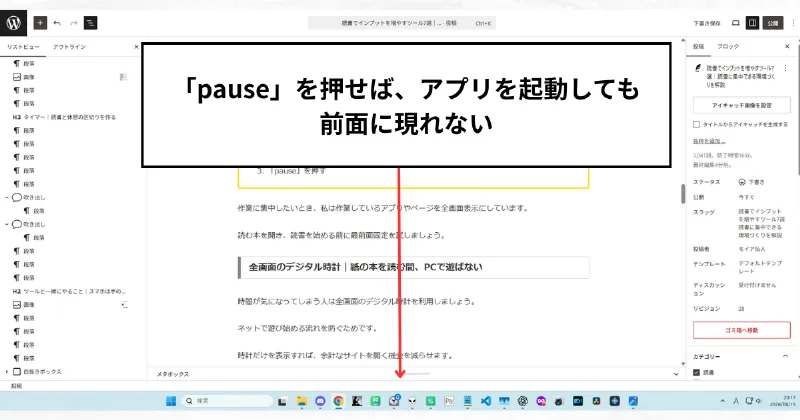Change the author モイア仙人
The image size is (800, 420).
[x=752, y=250]
